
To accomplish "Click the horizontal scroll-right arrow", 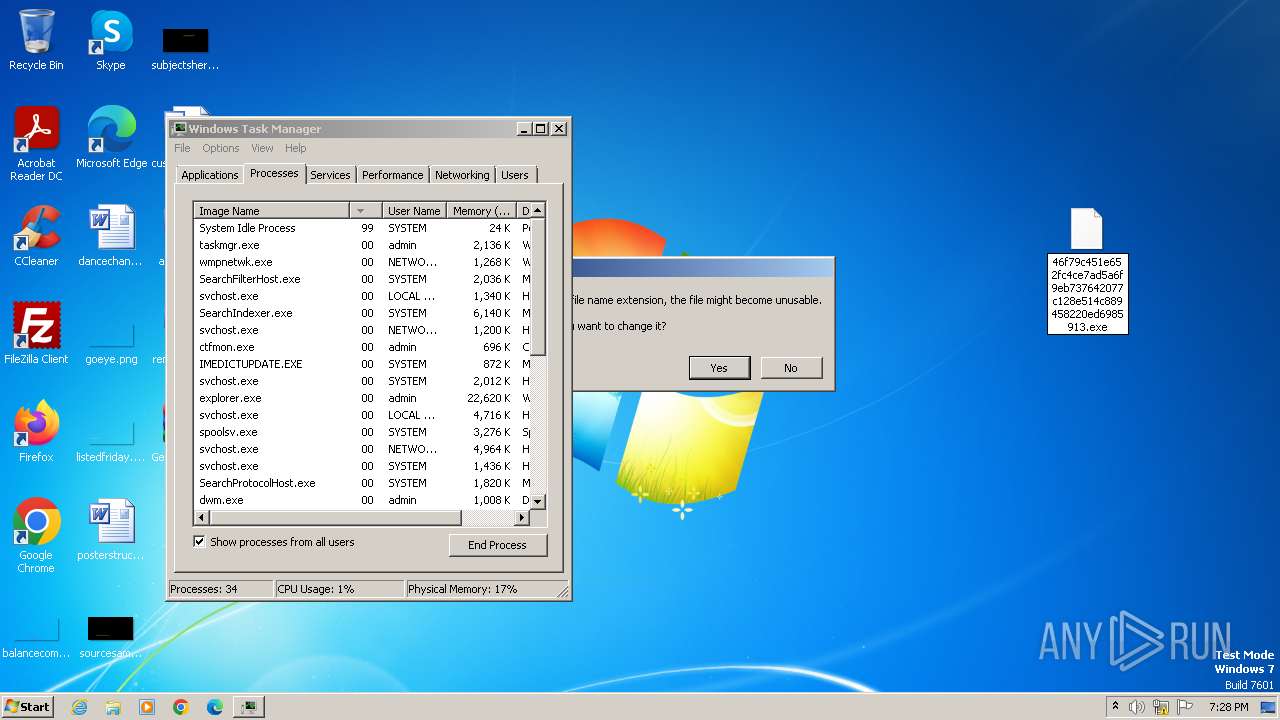I will 521,517.
